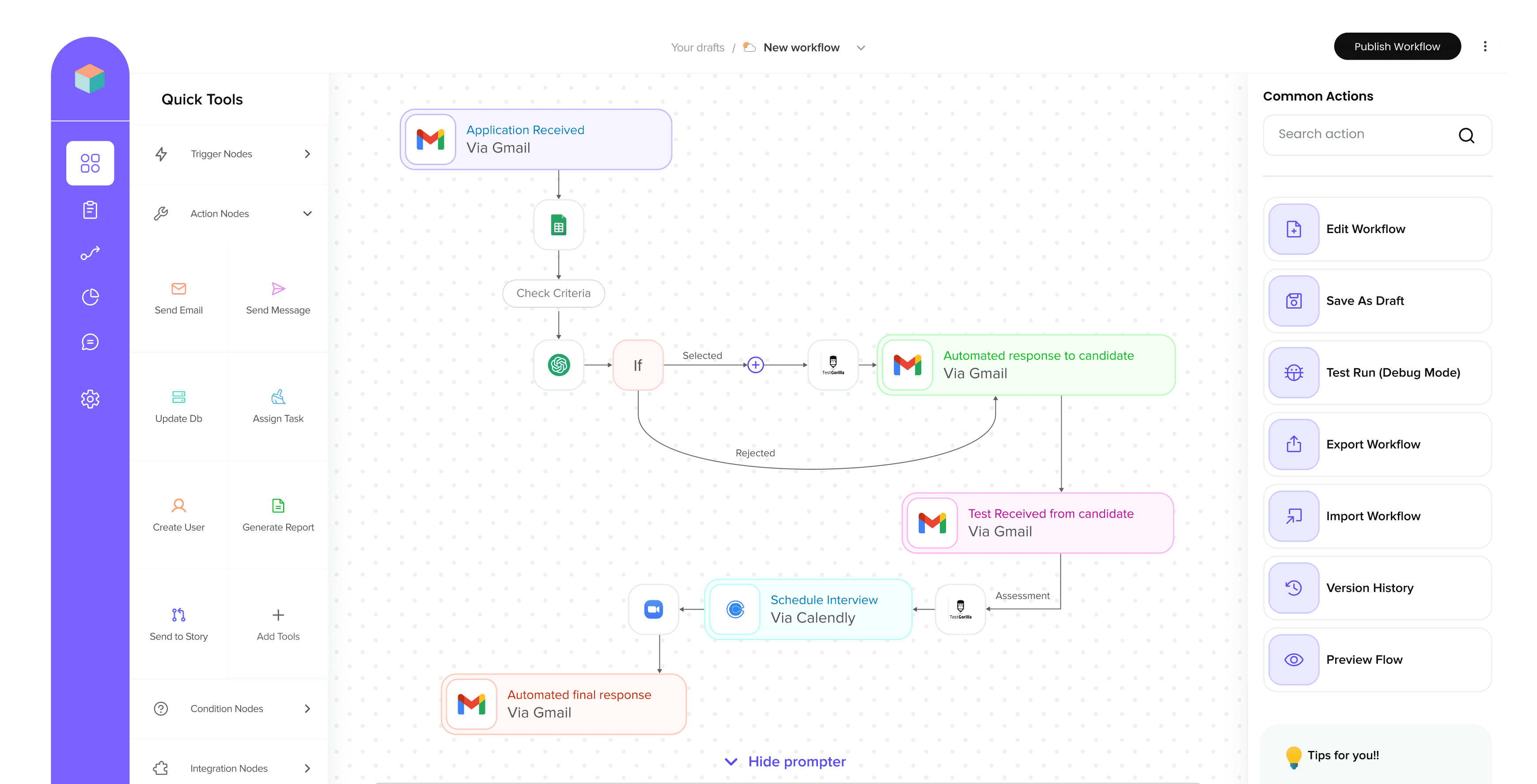Open the chat messages icon in the sidebar
The image size is (1537, 784).
[x=90, y=341]
